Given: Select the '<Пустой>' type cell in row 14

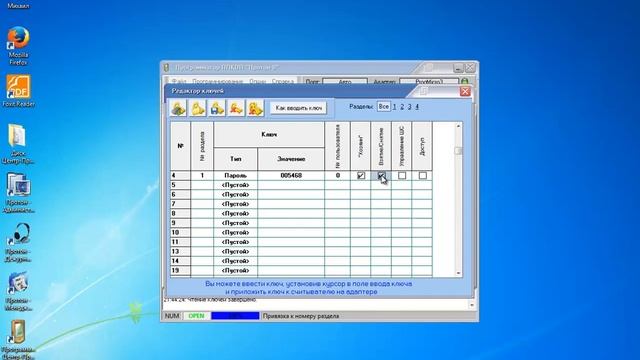Looking at the screenshot, I should pos(236,261).
